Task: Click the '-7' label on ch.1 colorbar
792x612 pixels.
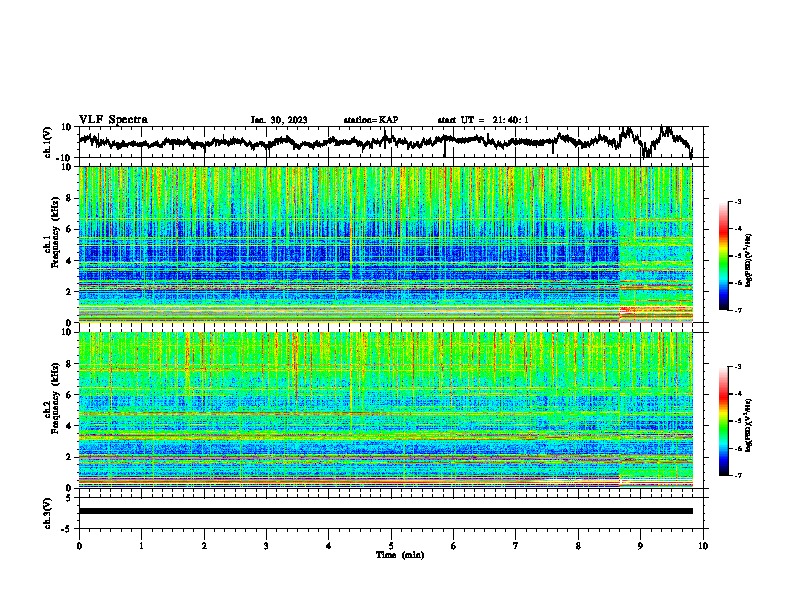Action: click(x=737, y=310)
